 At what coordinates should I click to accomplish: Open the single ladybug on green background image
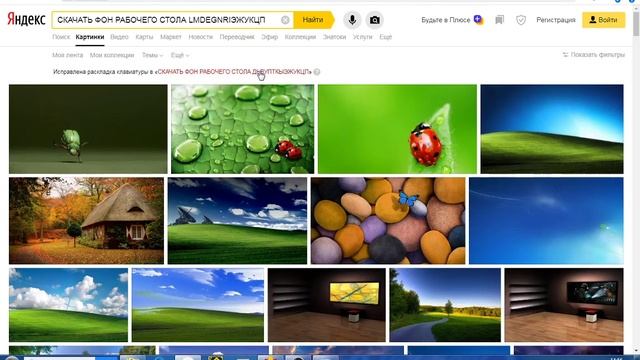tap(397, 129)
